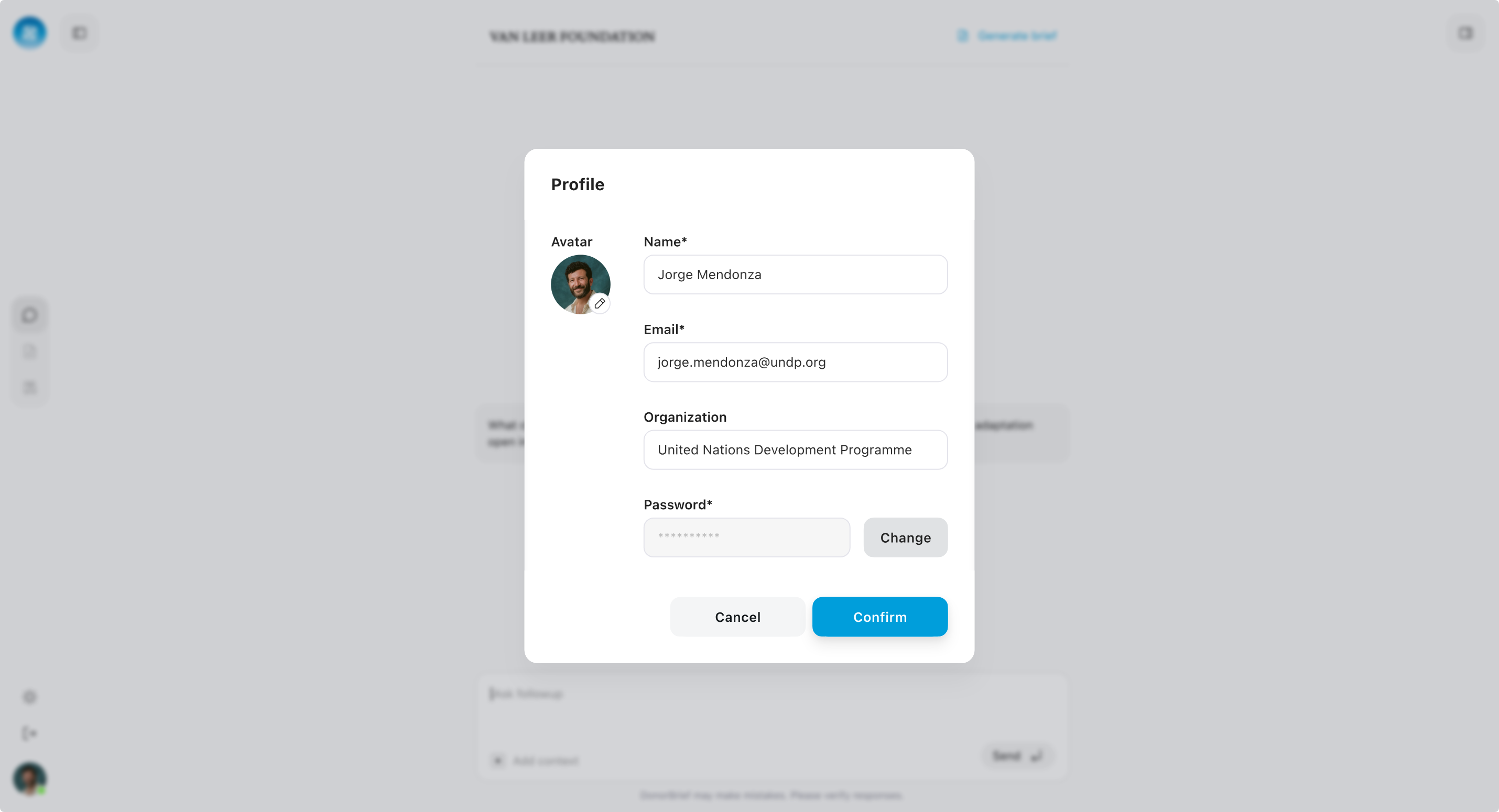The width and height of the screenshot is (1499, 812).
Task: Open the chat bubble icon in the sidebar
Action: [x=30, y=315]
